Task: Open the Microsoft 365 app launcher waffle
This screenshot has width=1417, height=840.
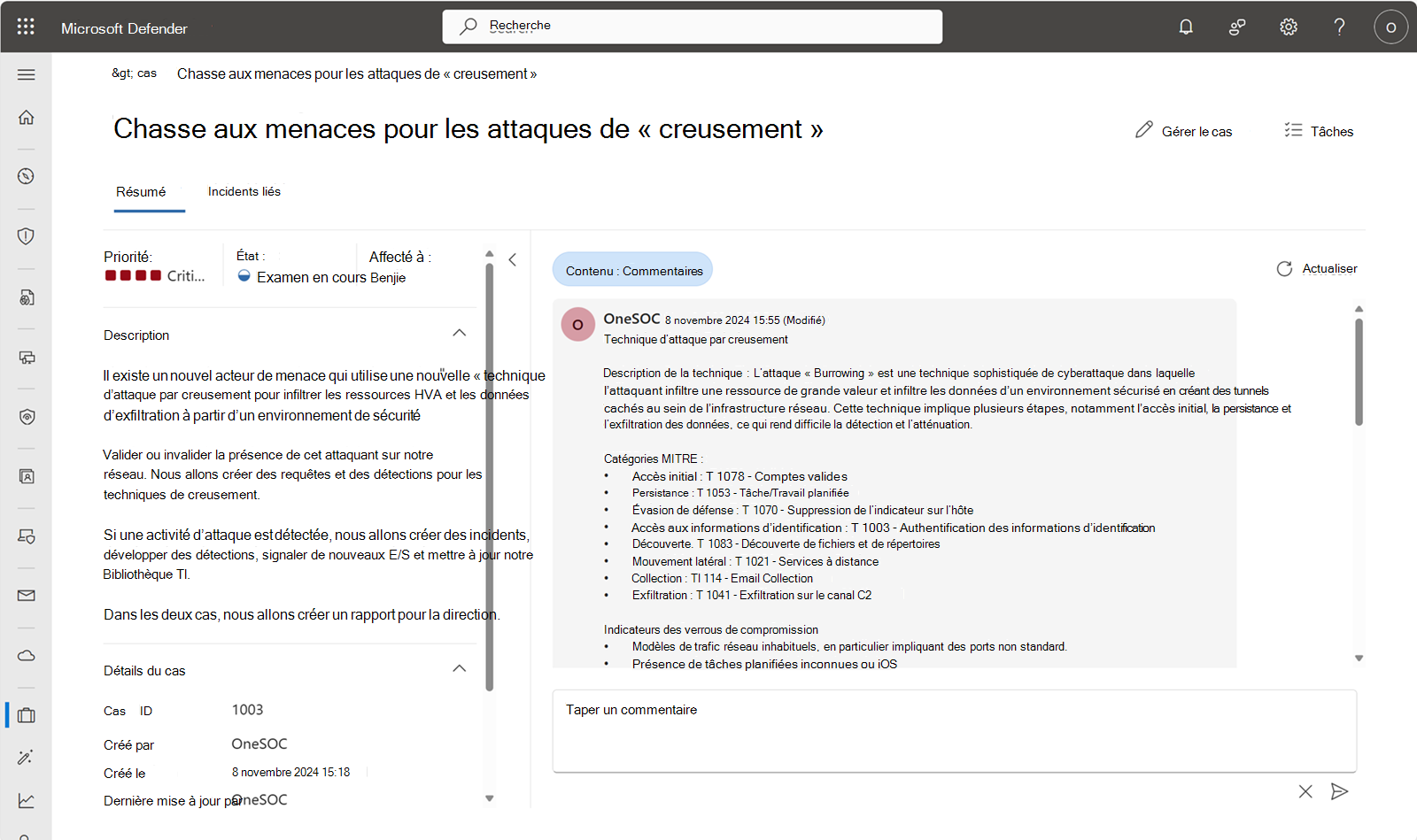Action: tap(26, 27)
